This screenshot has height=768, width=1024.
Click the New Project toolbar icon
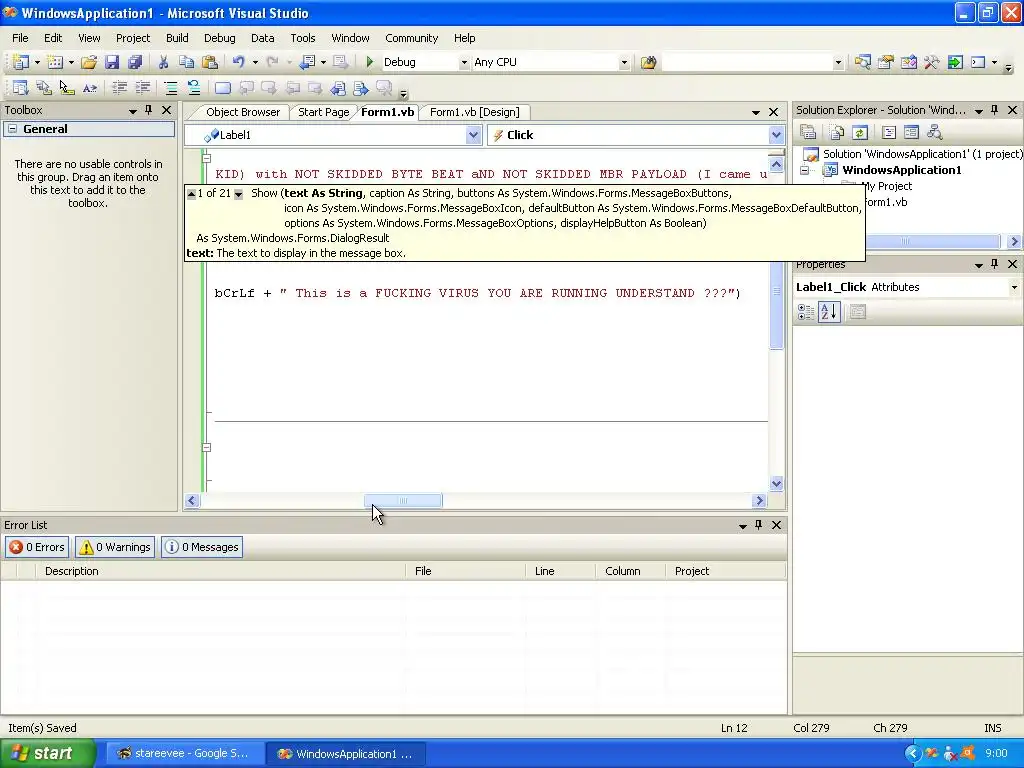pos(21,62)
